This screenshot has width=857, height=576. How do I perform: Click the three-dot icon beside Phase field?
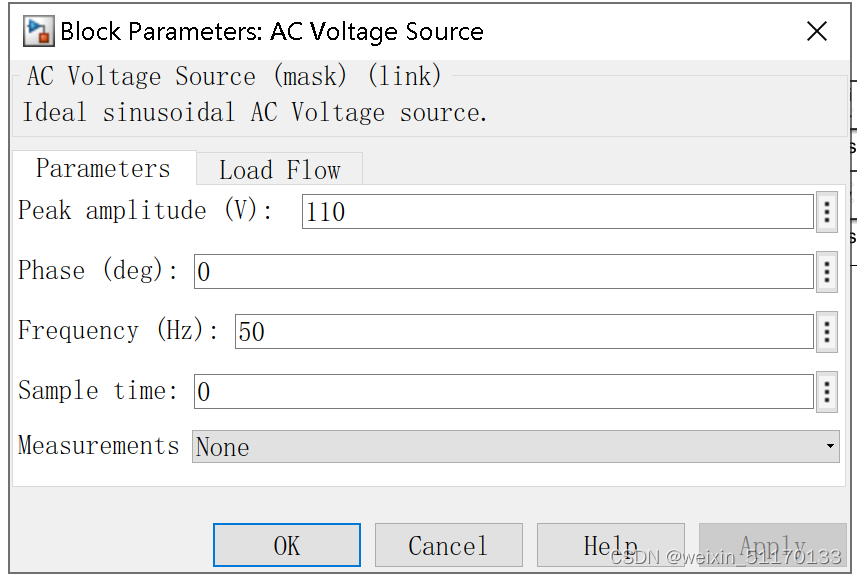[827, 271]
